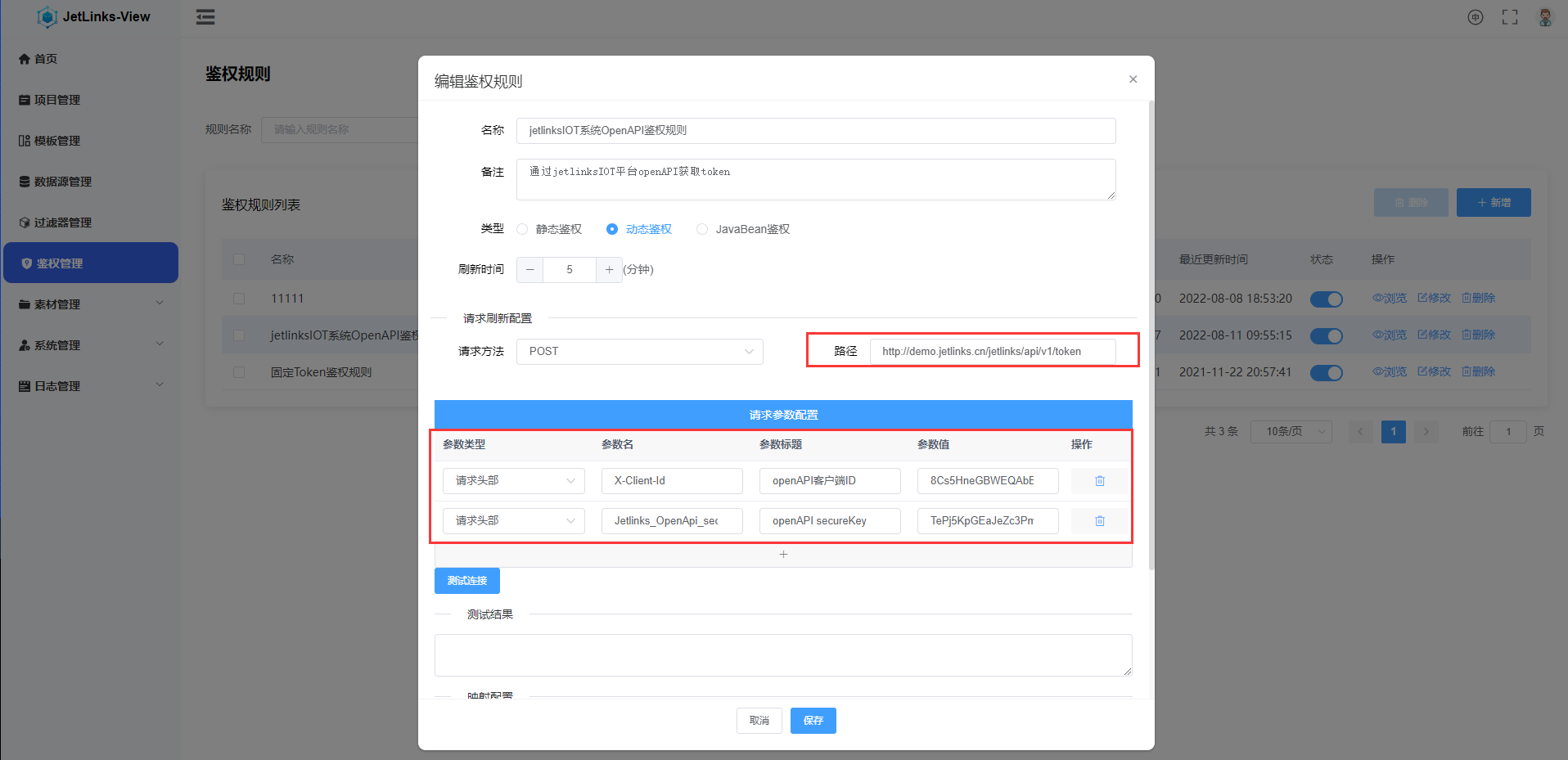Image resolution: width=1568 pixels, height=760 pixels.
Task: Check the select-all checkbox in table header
Action: (x=239, y=259)
